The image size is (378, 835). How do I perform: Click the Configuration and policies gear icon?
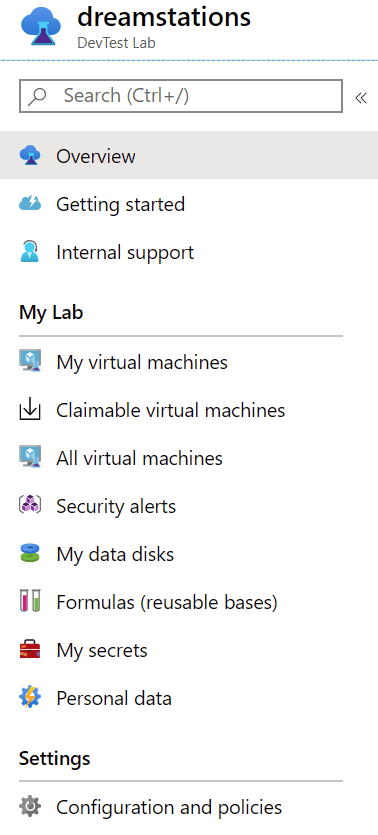[x=30, y=807]
